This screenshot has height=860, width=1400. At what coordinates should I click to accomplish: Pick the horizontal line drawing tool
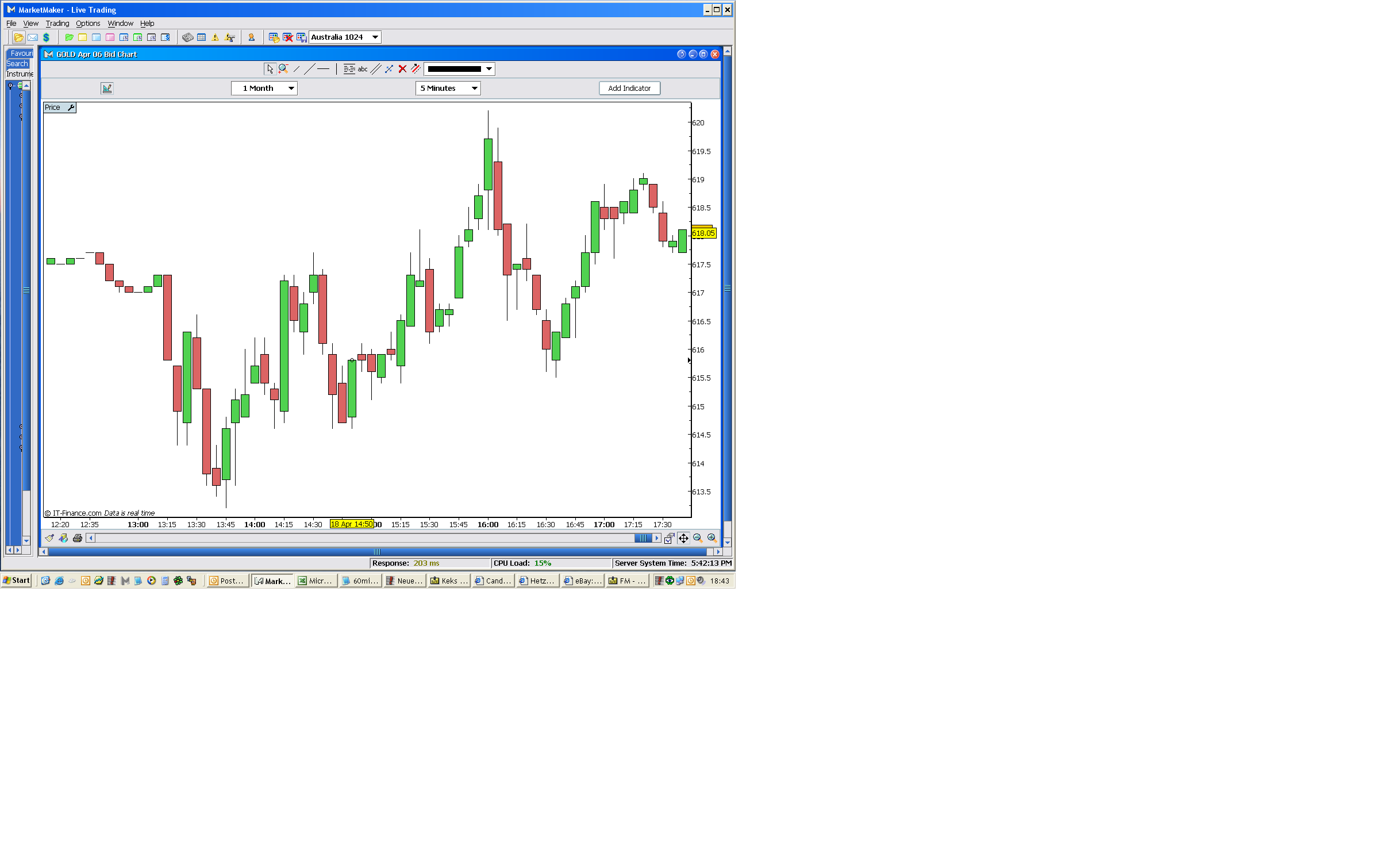click(324, 69)
